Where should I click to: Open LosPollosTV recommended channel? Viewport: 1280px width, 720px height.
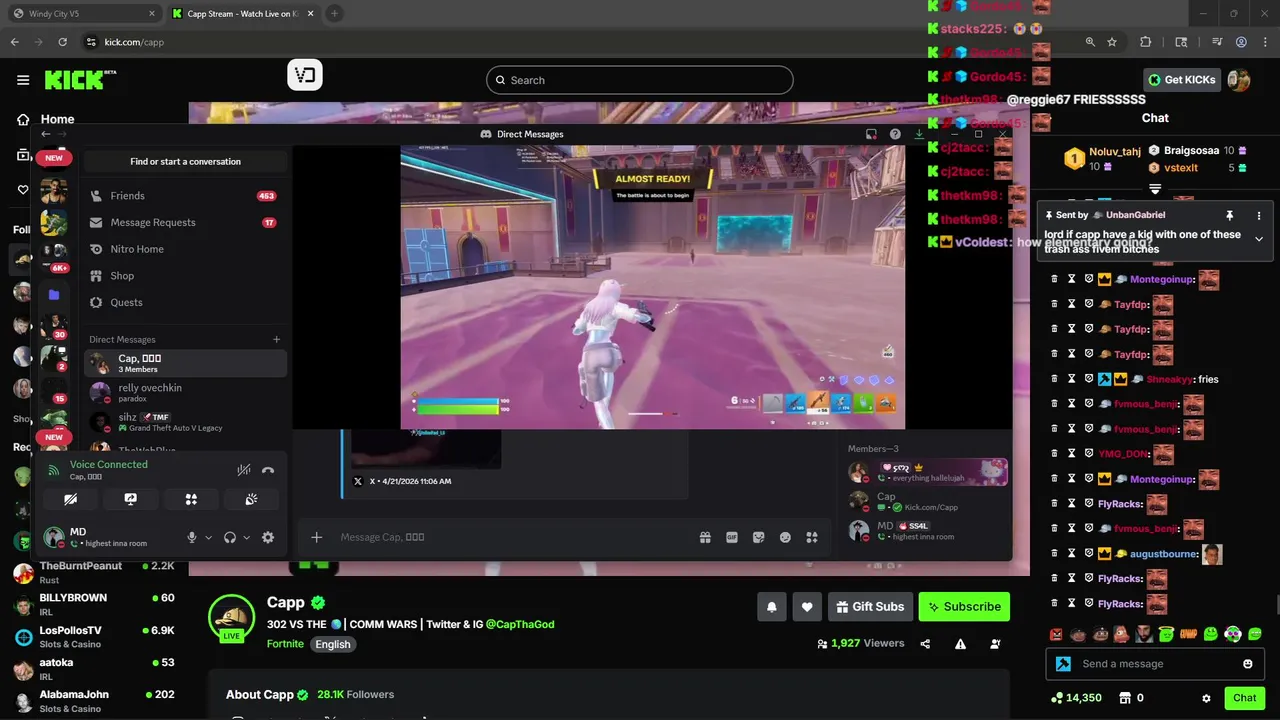click(x=95, y=636)
